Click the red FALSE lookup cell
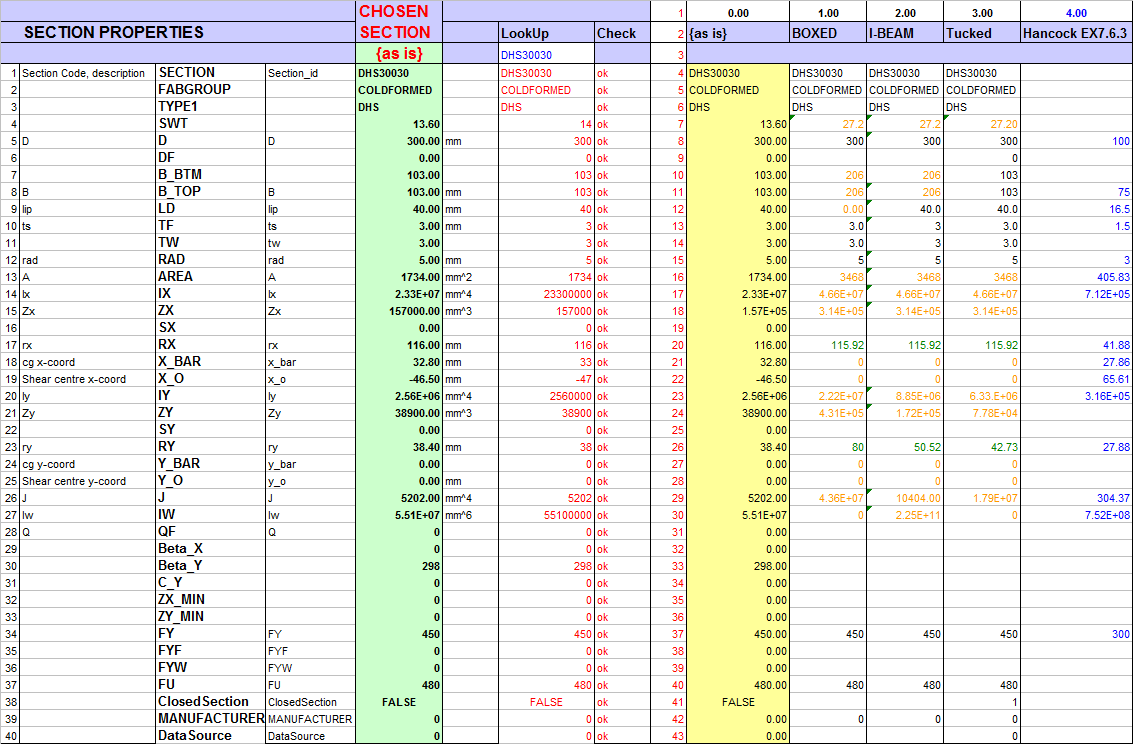The image size is (1133, 744). click(x=546, y=702)
